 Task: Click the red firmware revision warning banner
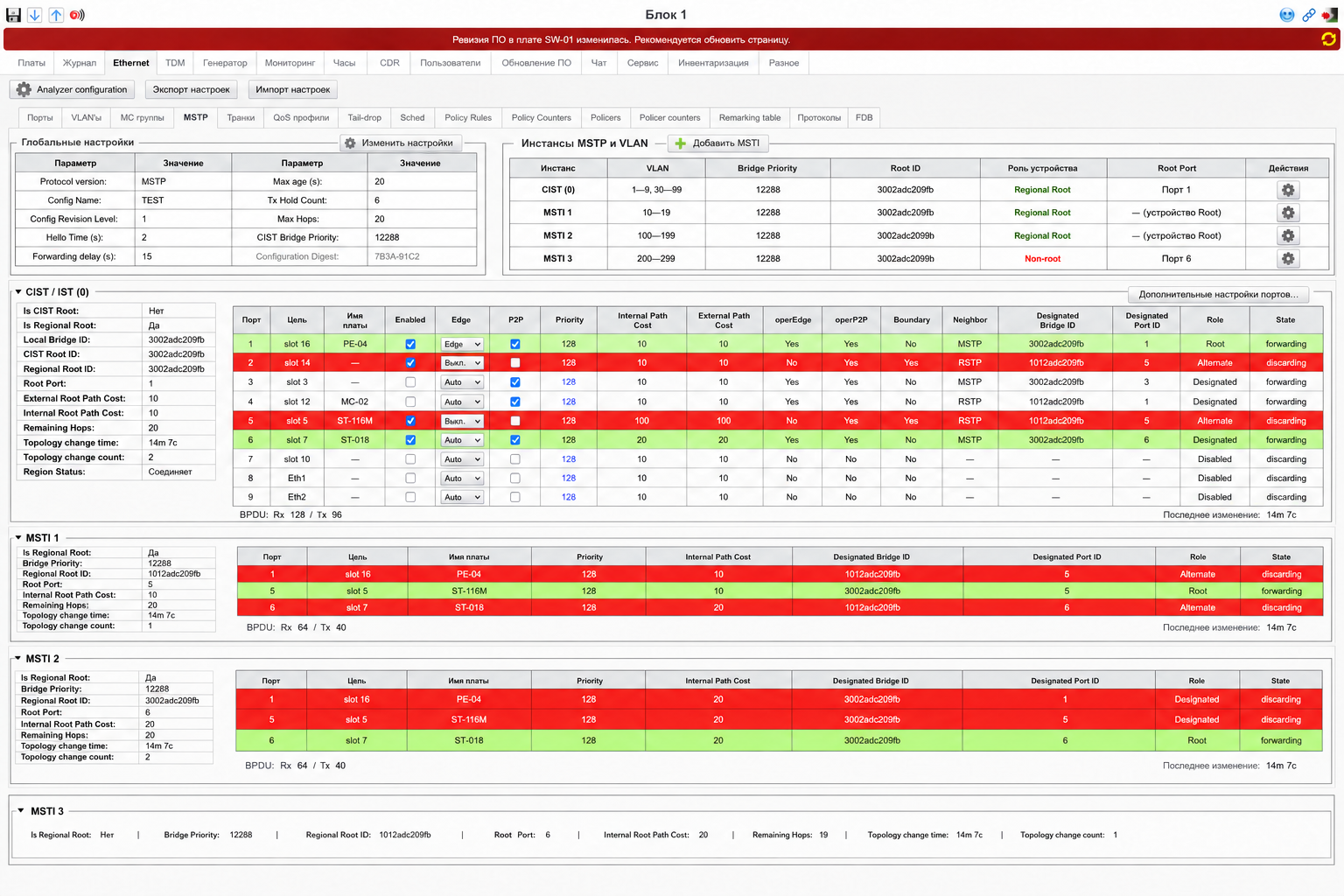pyautogui.click(x=671, y=39)
